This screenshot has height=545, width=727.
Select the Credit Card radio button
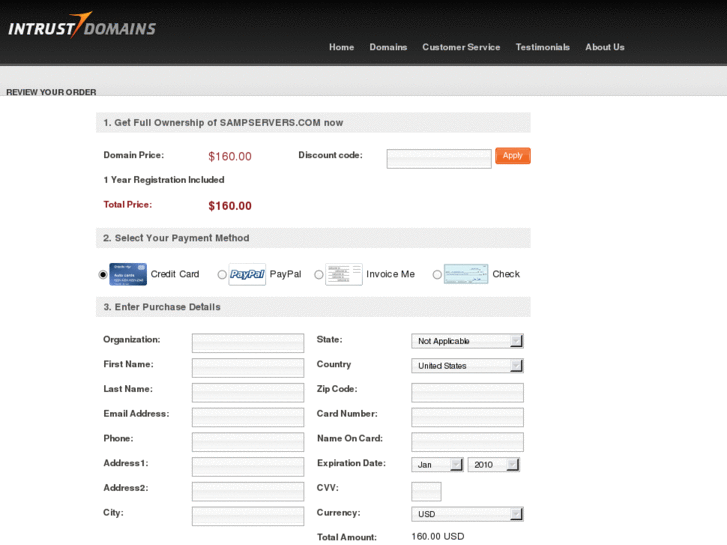(103, 275)
